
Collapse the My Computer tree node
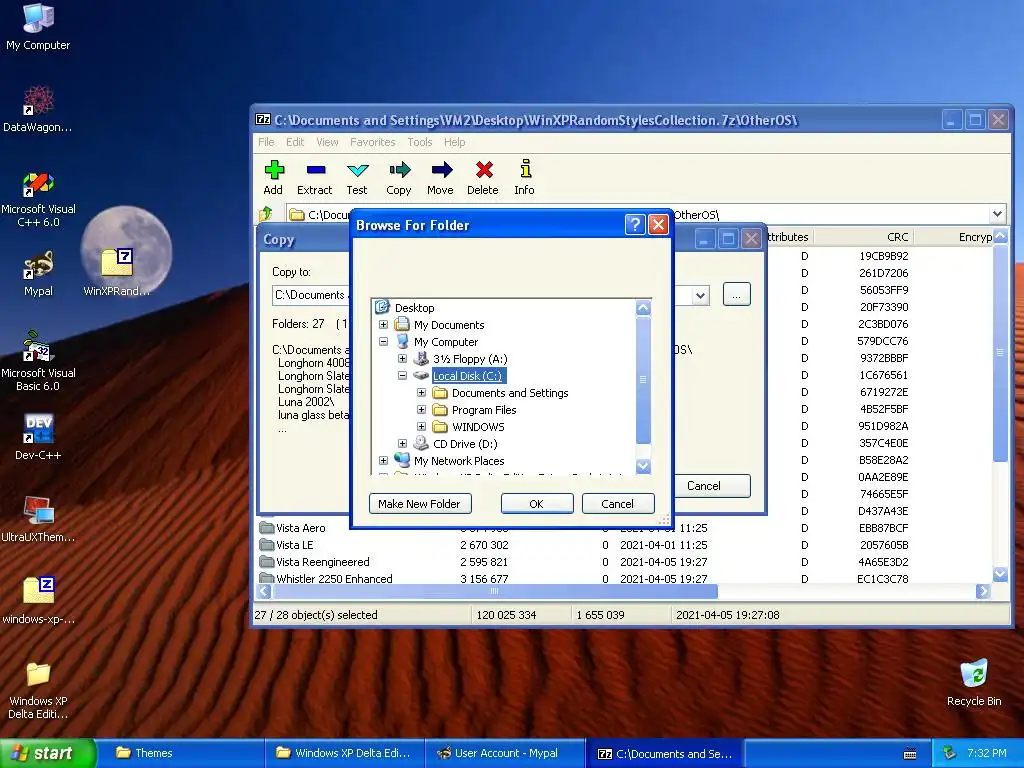click(383, 342)
